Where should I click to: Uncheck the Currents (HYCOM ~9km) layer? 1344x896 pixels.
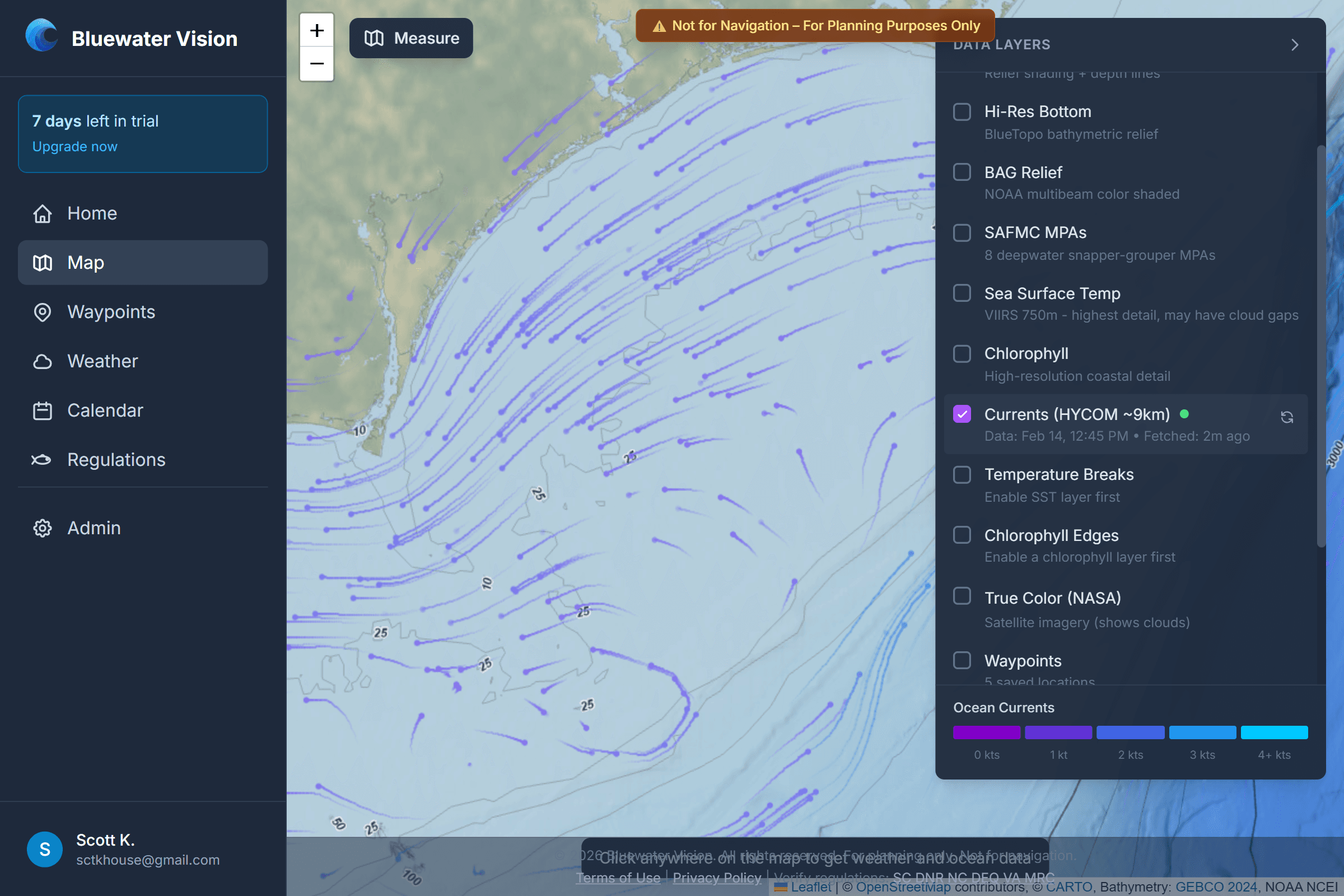(962, 414)
